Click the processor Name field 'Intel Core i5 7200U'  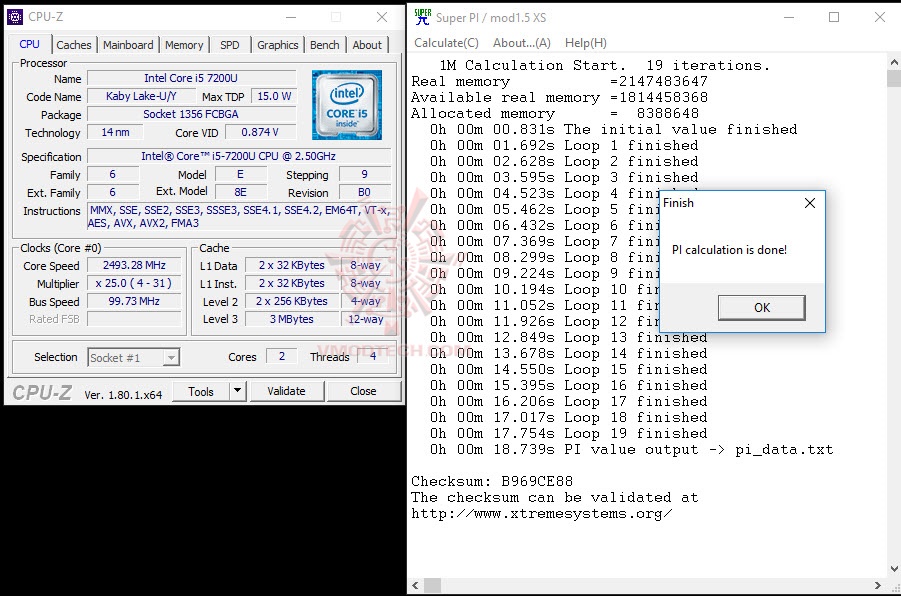[x=191, y=78]
